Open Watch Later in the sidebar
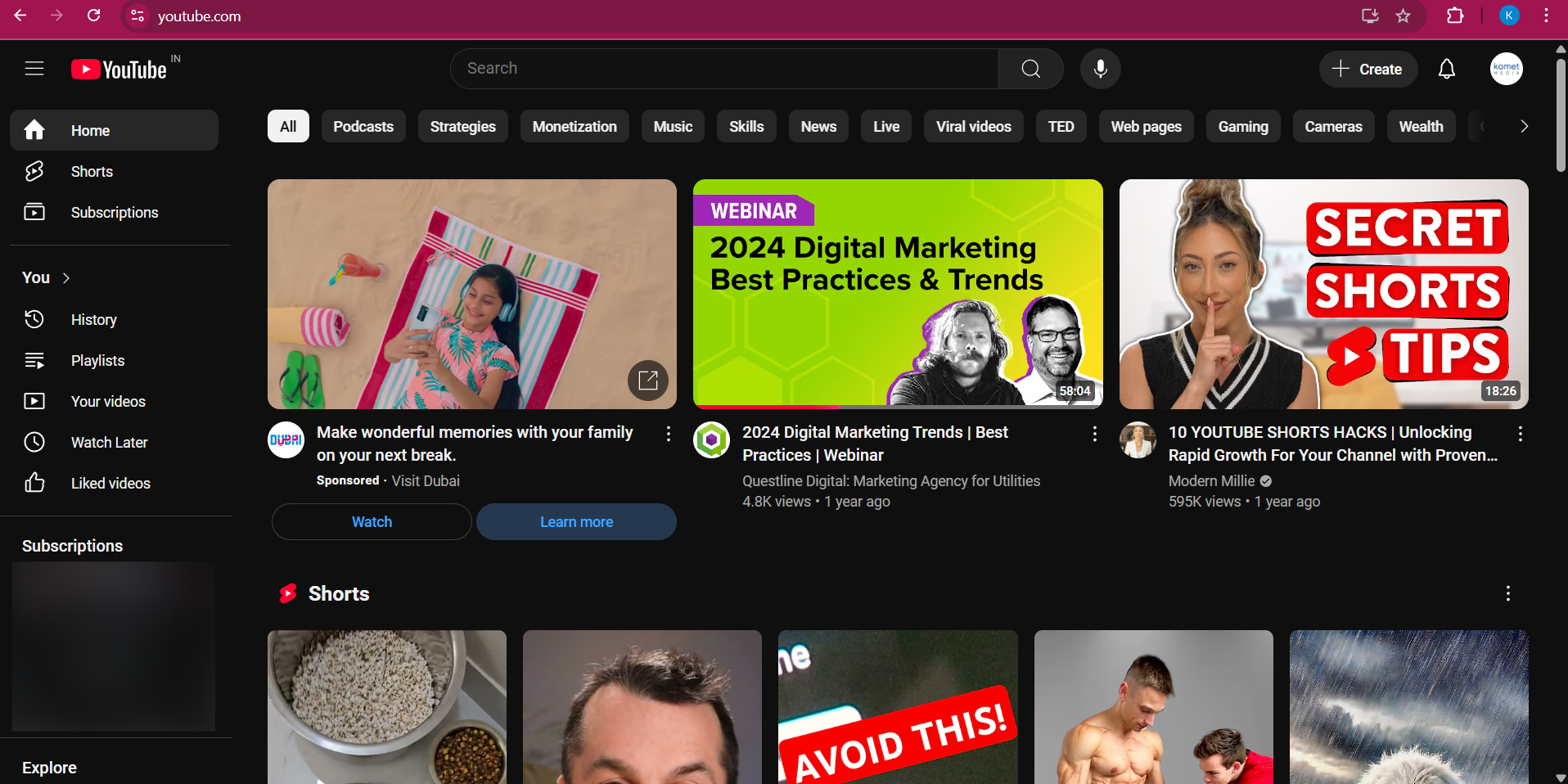This screenshot has height=784, width=1568. 114,442
